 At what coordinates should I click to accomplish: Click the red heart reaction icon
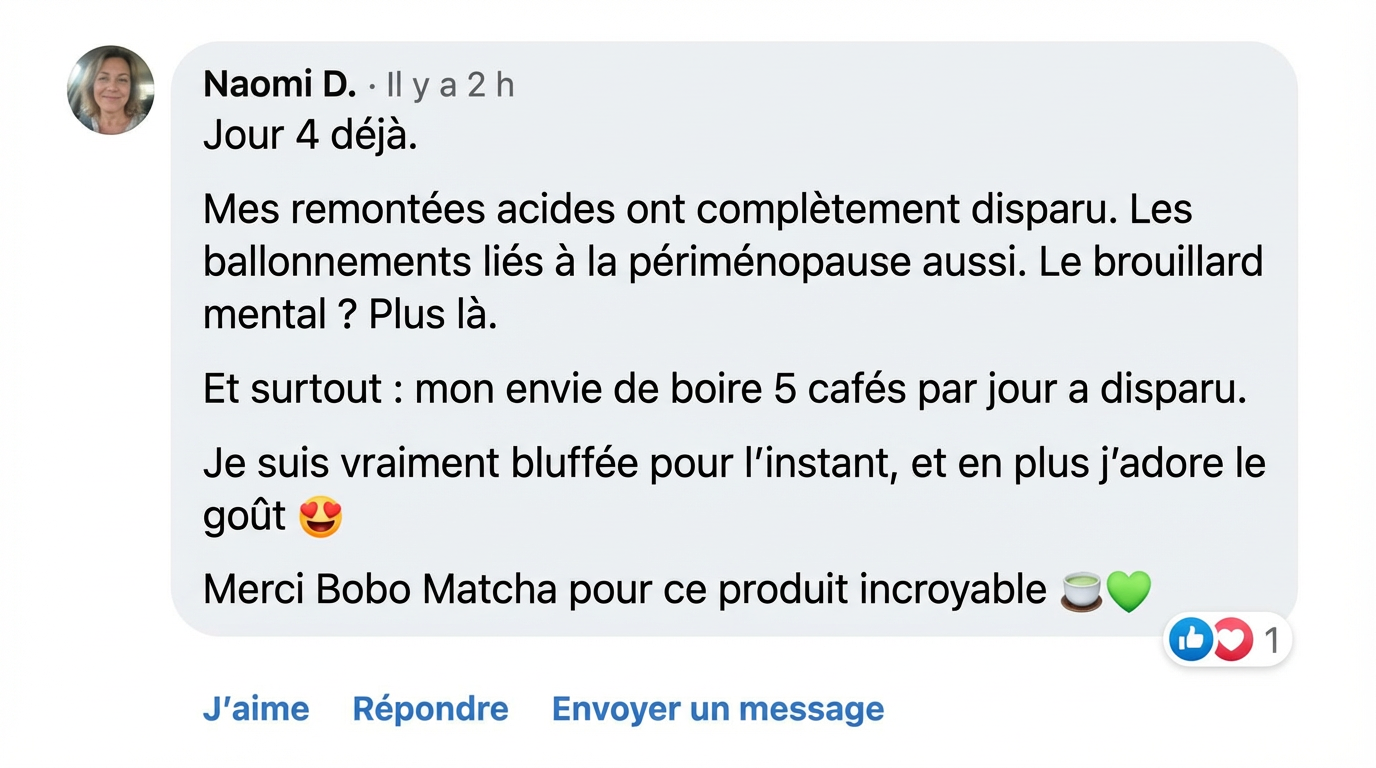point(1230,639)
